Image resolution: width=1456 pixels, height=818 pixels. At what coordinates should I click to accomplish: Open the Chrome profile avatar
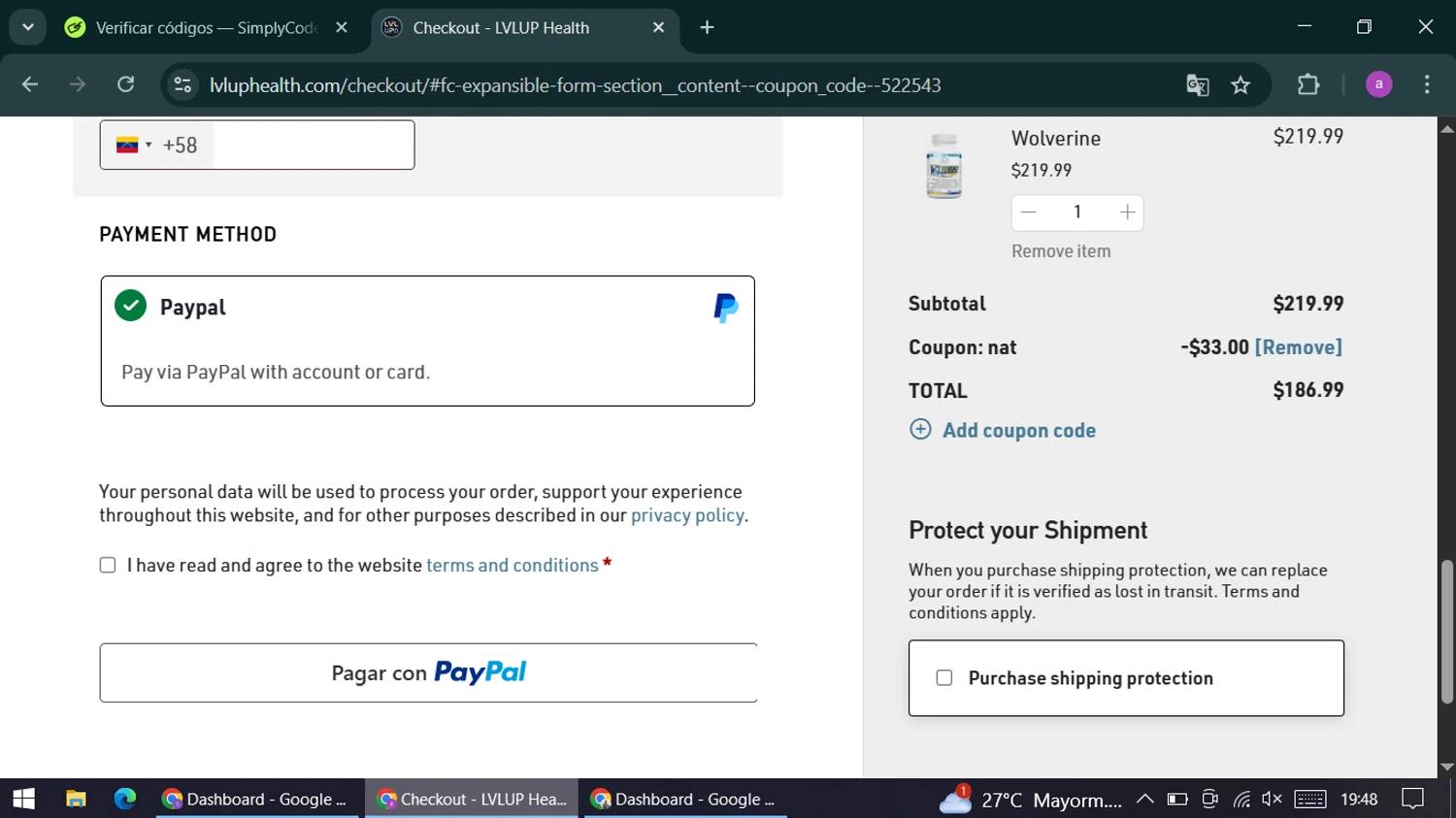pyautogui.click(x=1378, y=85)
